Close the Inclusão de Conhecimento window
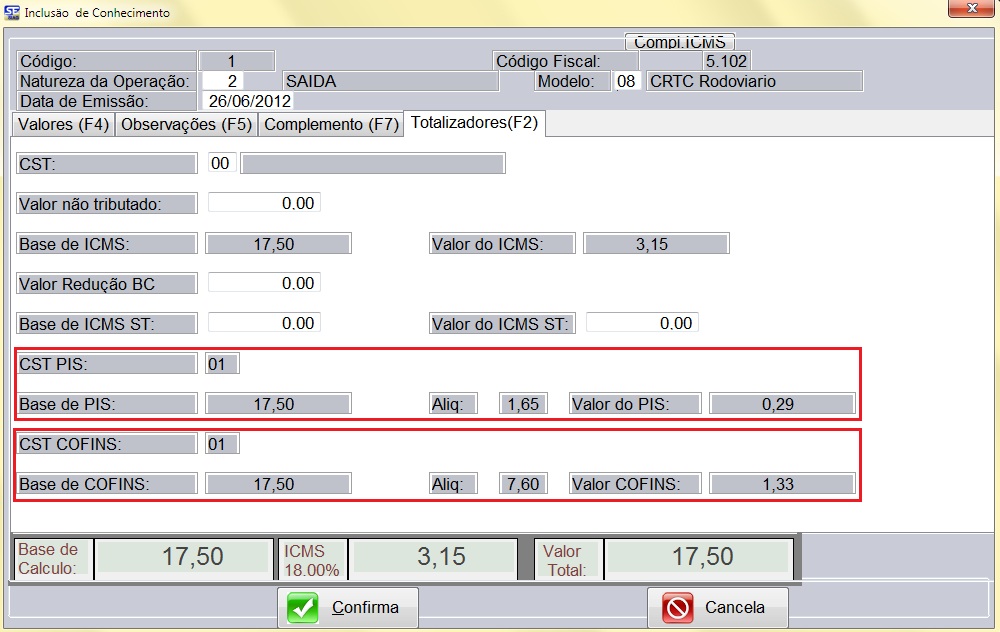 [969, 10]
